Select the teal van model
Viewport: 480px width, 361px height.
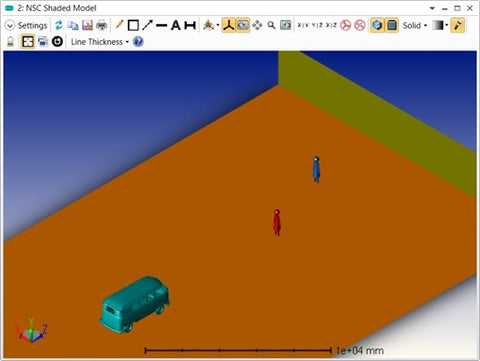tap(135, 304)
